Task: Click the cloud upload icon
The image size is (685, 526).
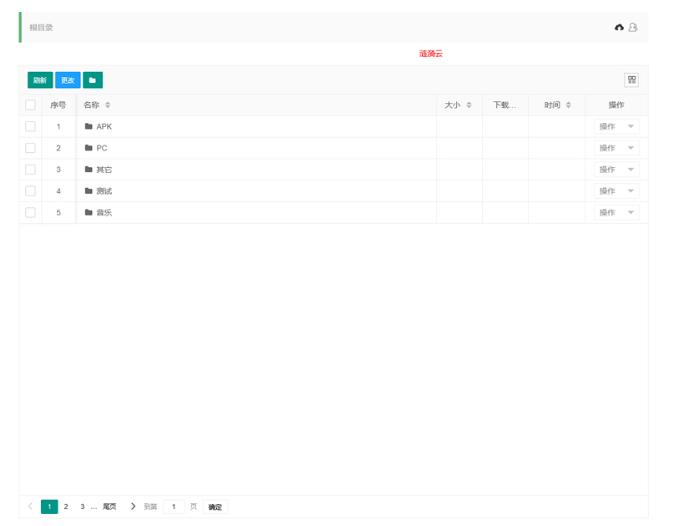Action: [x=619, y=27]
